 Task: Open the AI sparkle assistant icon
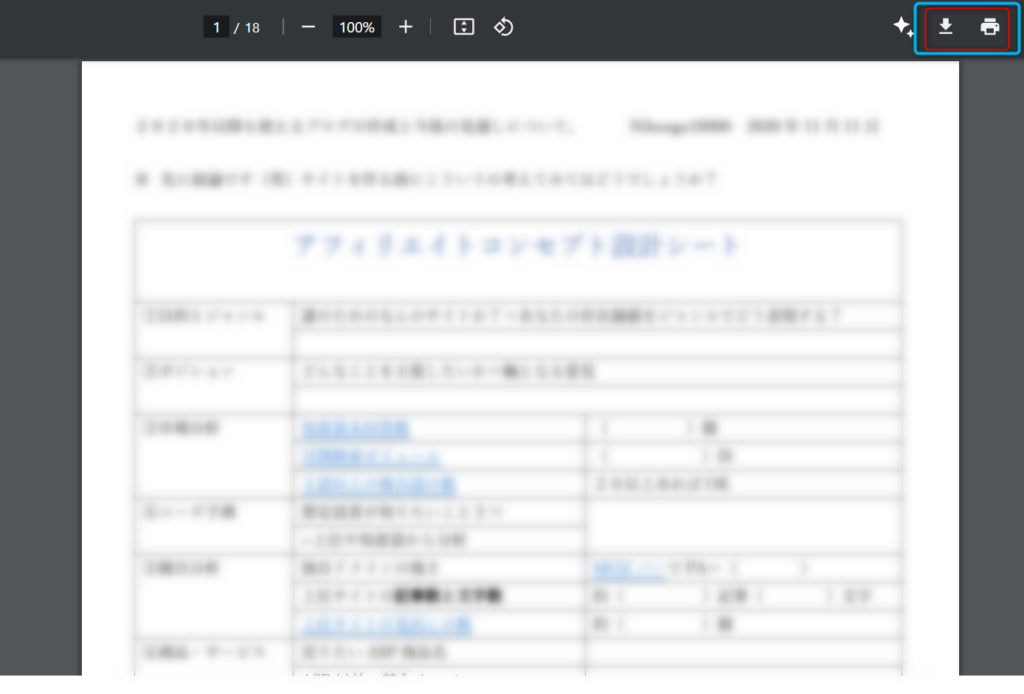tap(903, 27)
